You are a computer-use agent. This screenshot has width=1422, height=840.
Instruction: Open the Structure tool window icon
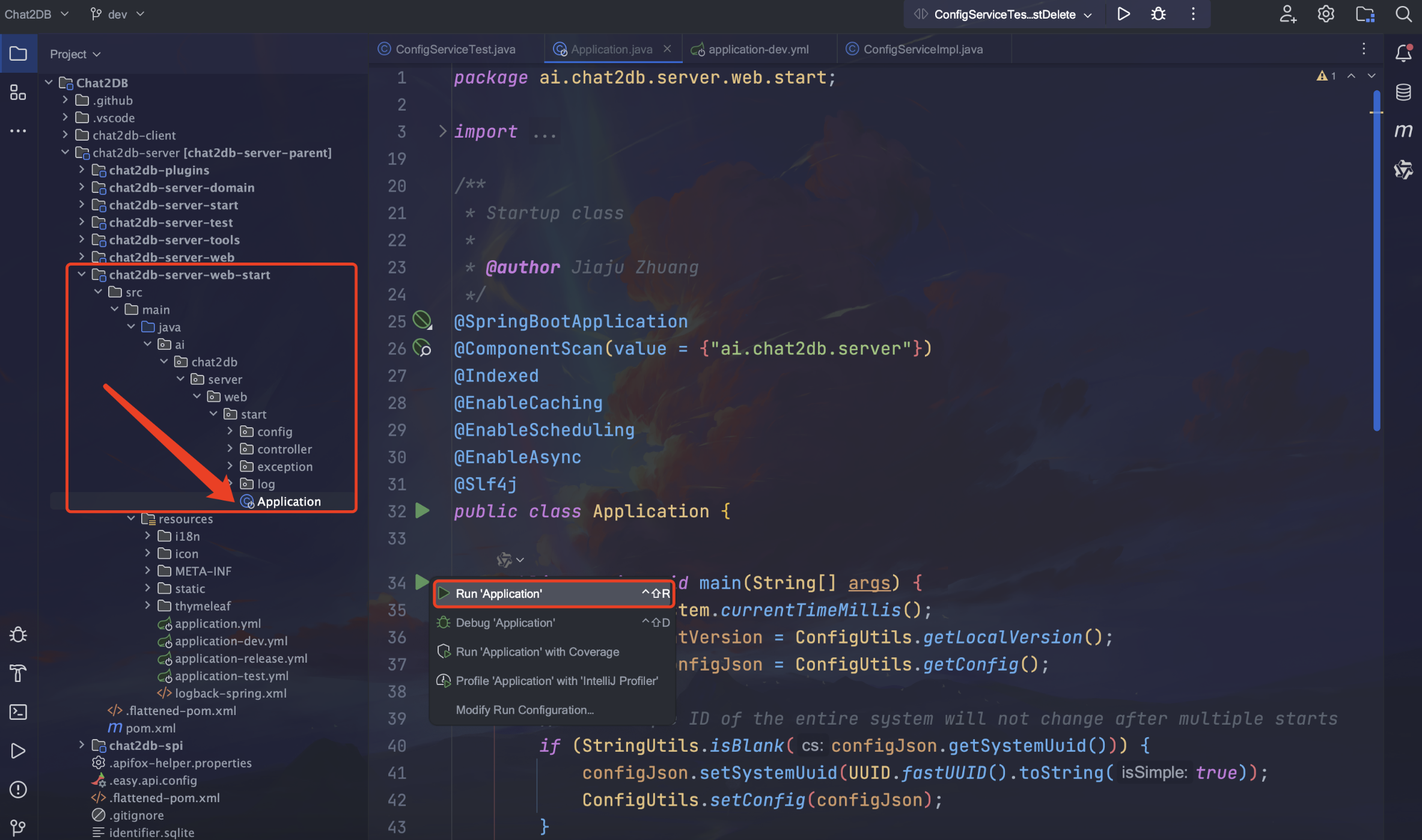[18, 92]
